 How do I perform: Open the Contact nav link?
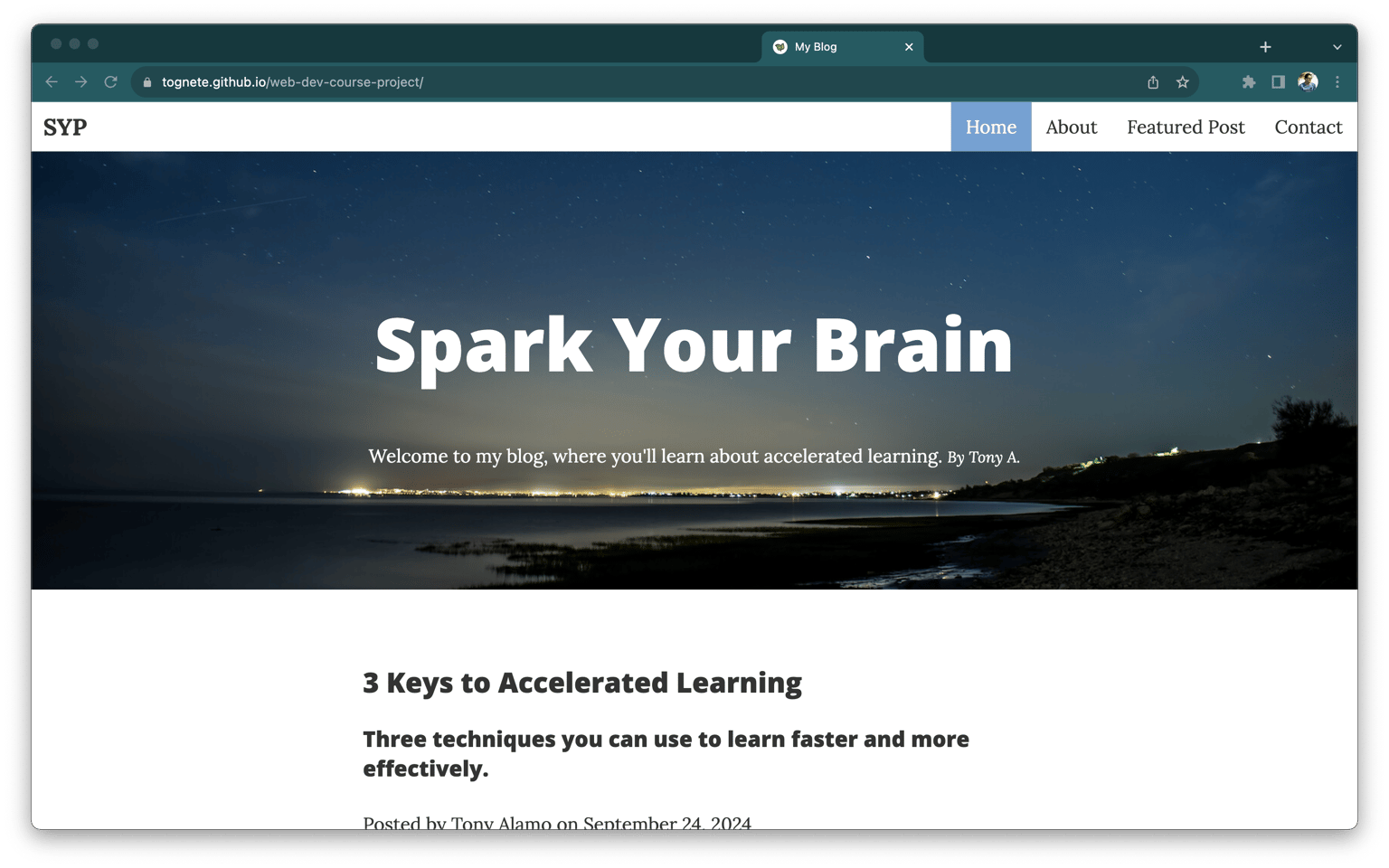[1309, 127]
